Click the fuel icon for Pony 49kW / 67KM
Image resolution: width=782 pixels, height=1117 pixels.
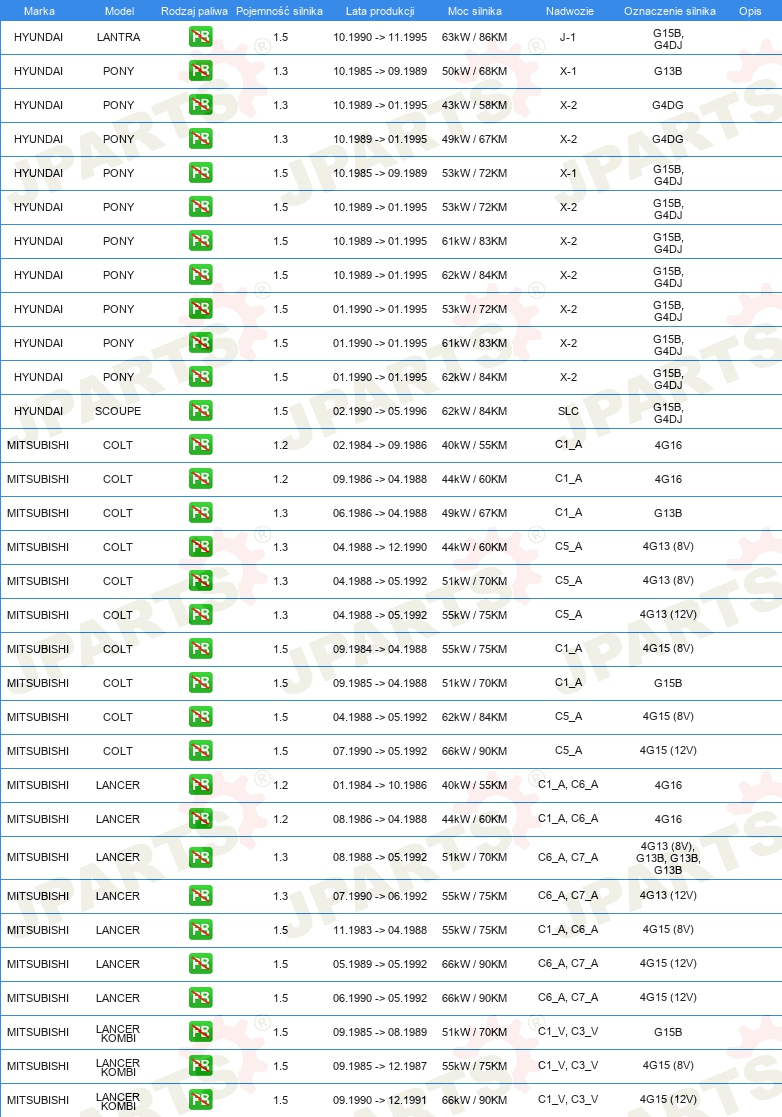tap(201, 139)
